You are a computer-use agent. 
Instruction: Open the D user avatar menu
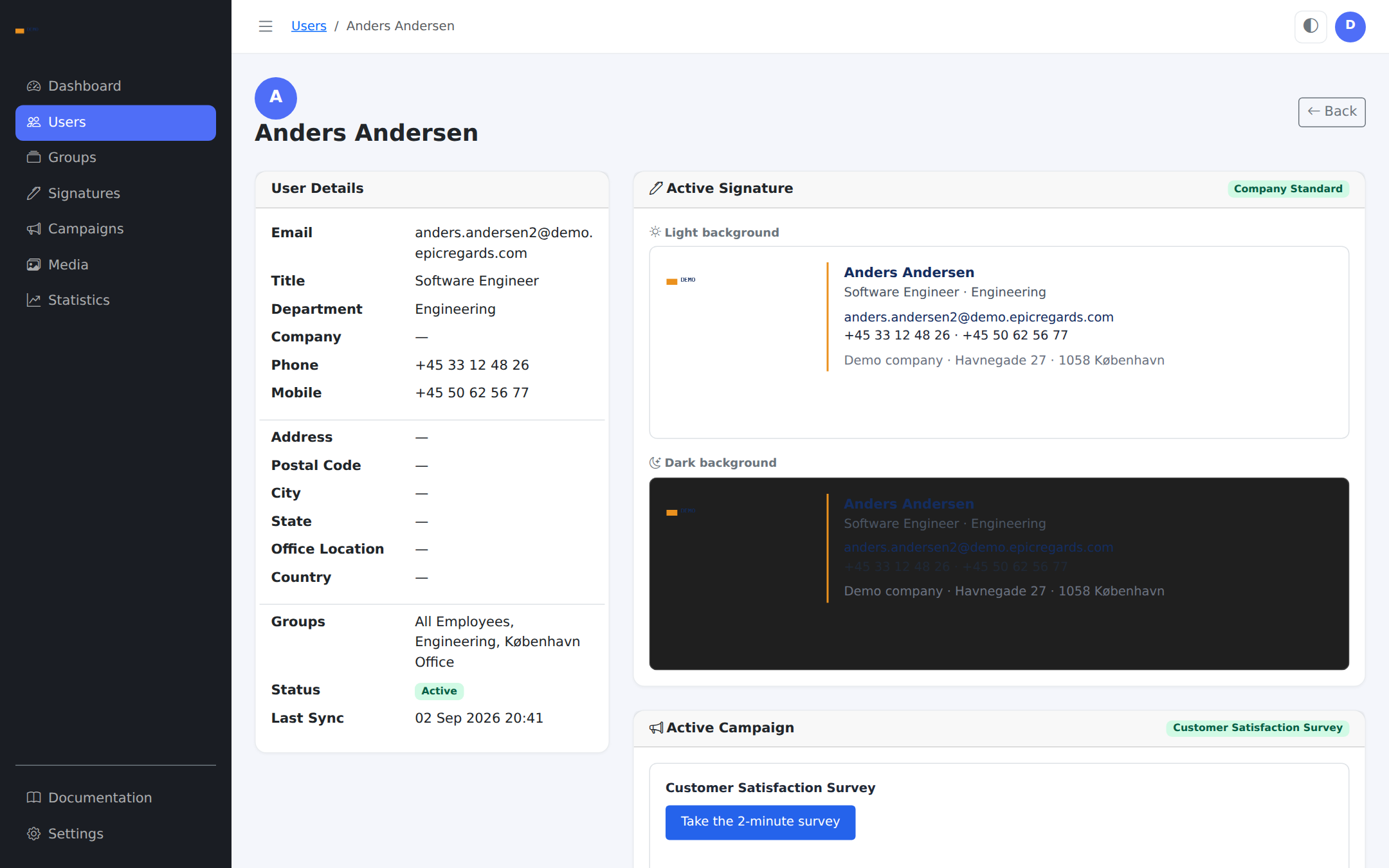point(1350,26)
